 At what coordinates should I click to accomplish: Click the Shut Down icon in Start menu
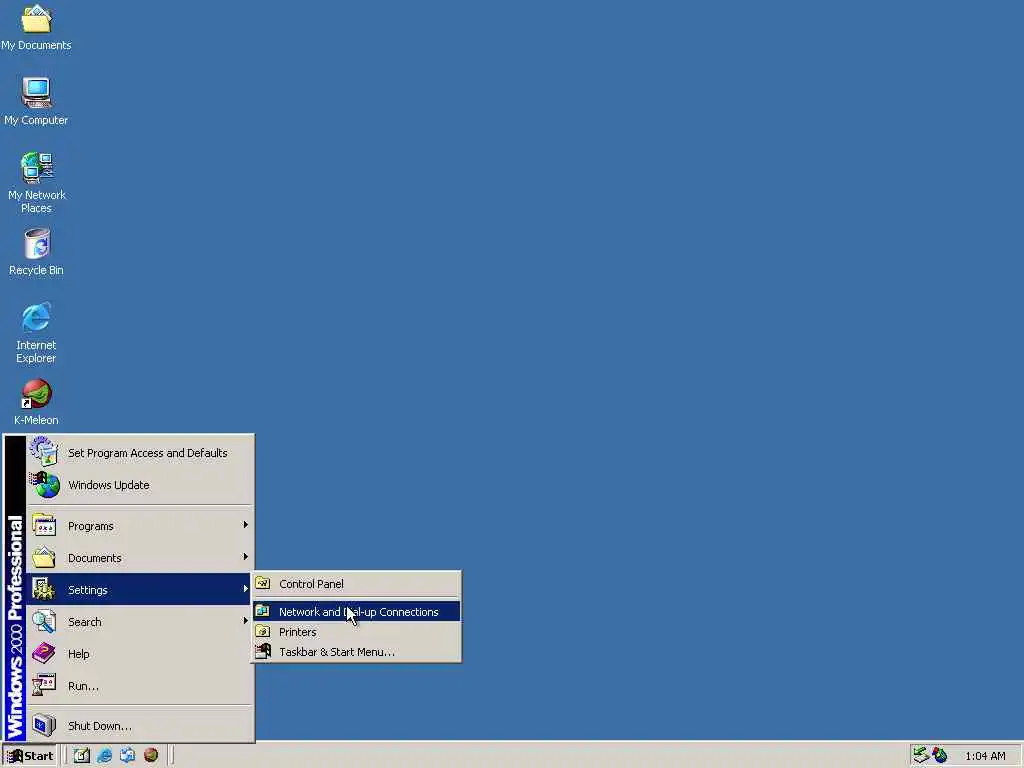[x=44, y=725]
